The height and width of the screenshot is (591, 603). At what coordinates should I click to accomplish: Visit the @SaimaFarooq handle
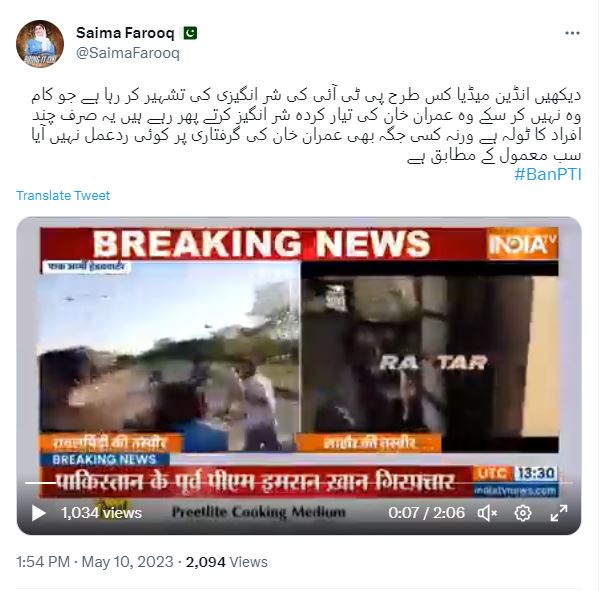(128, 53)
